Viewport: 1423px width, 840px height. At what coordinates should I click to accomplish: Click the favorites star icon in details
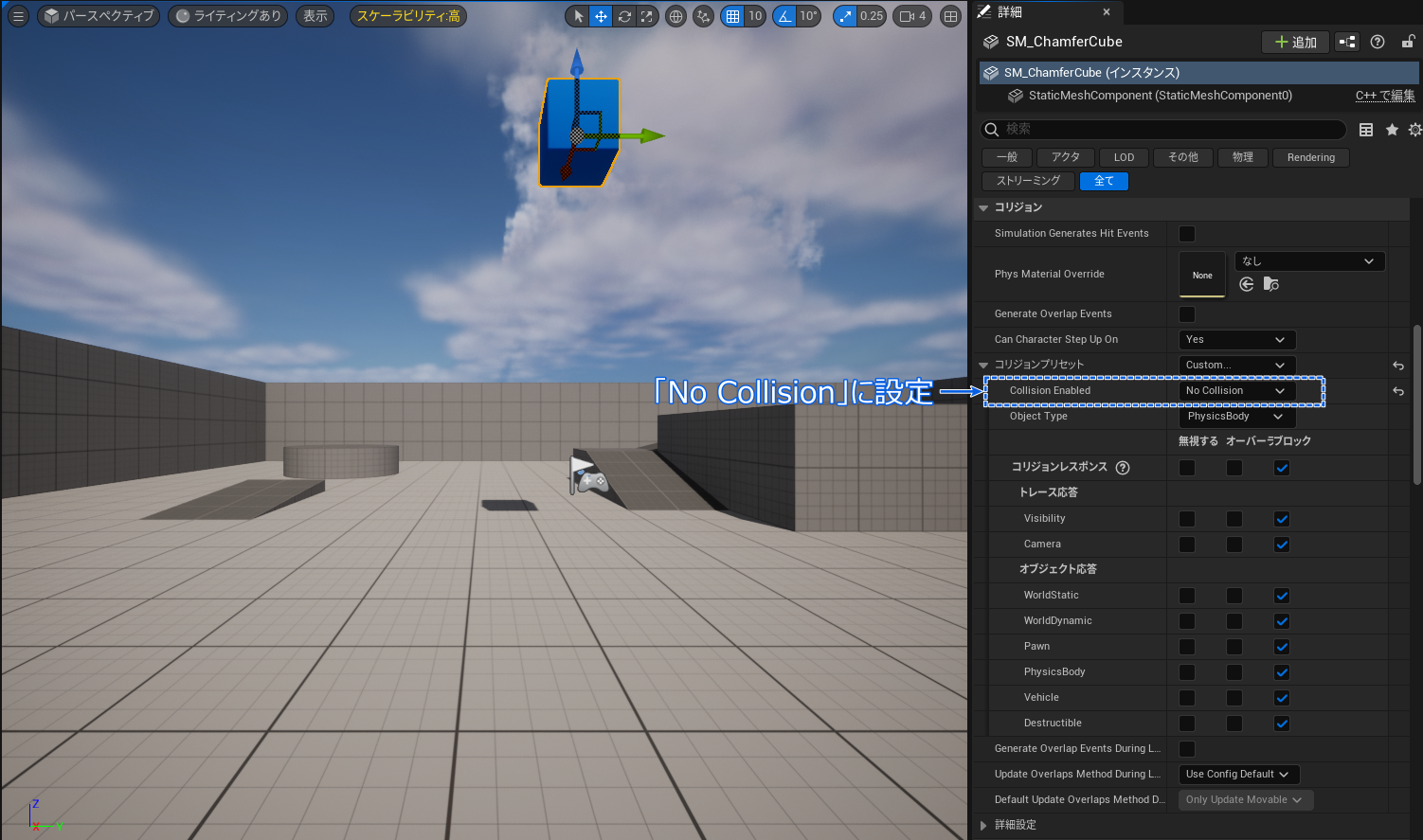pos(1392,130)
